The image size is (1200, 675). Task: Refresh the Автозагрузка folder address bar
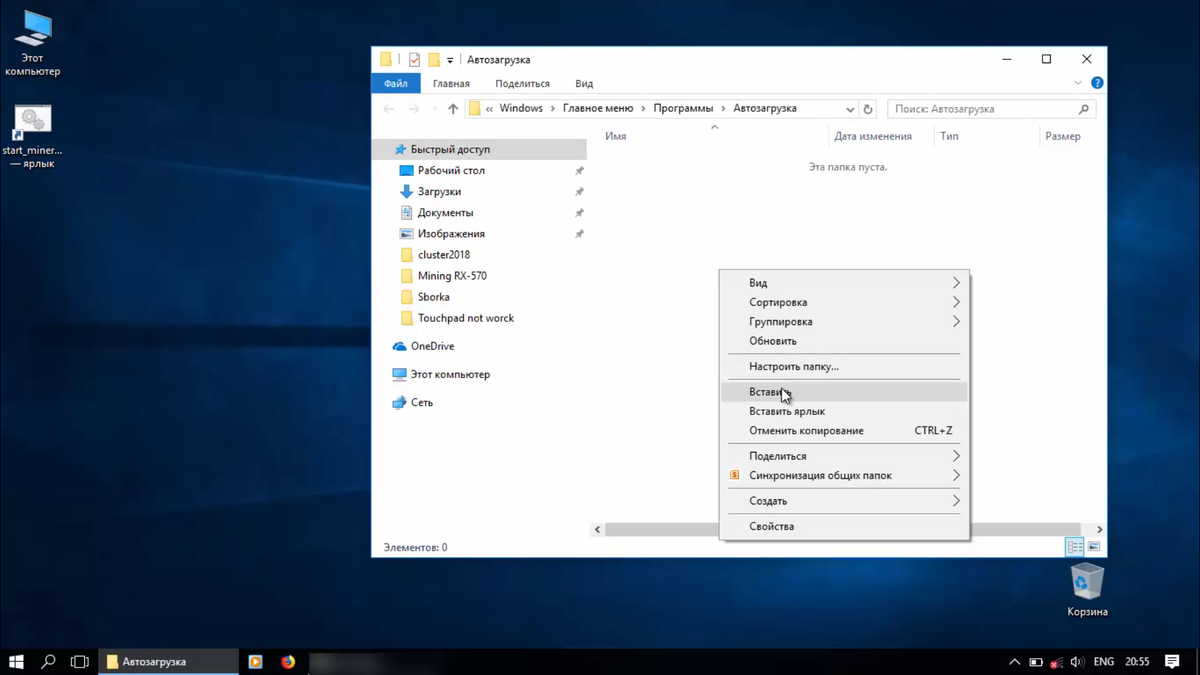[868, 109]
